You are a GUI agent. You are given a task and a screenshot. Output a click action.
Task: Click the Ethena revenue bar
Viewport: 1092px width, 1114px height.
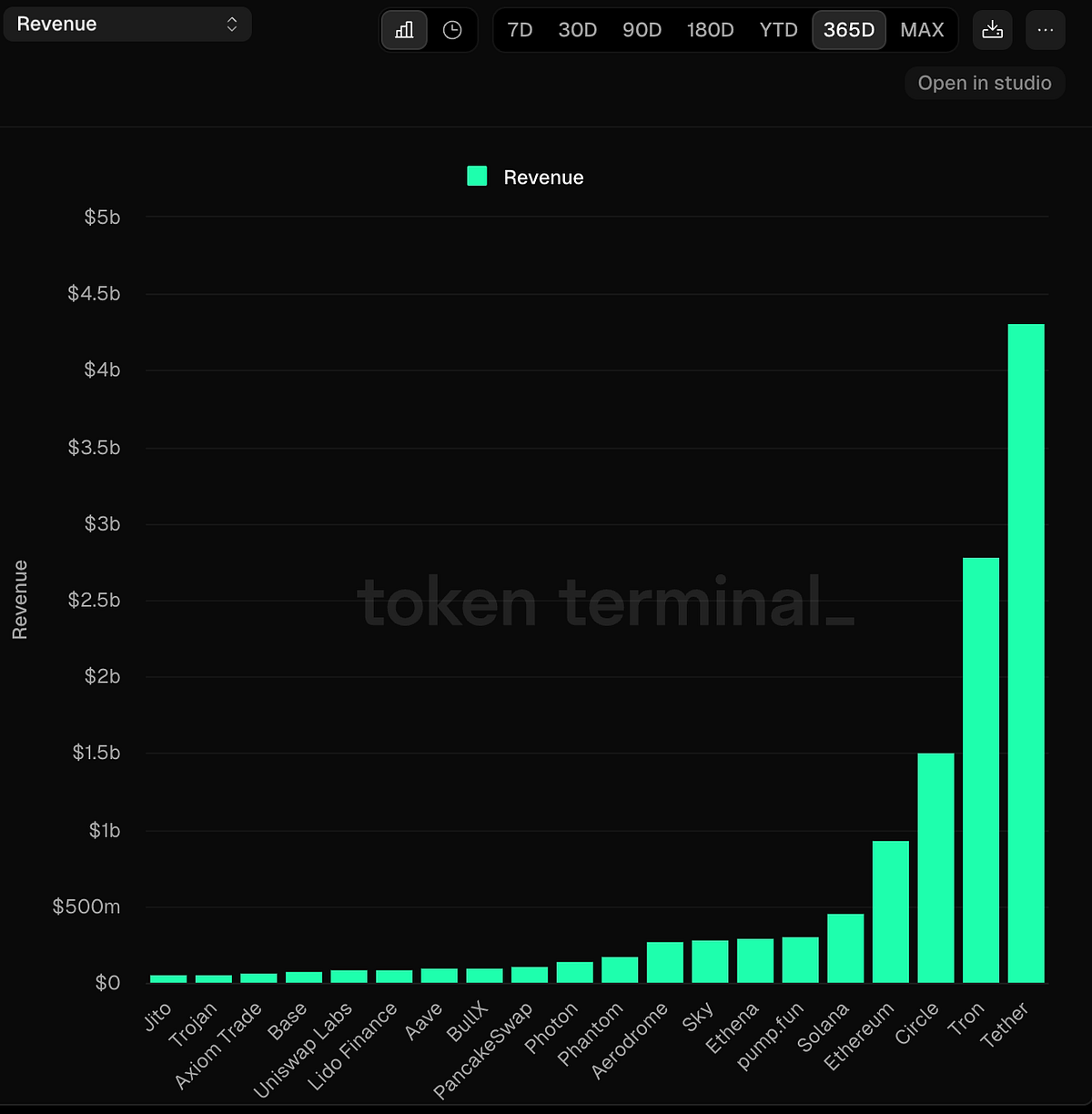coord(755,961)
